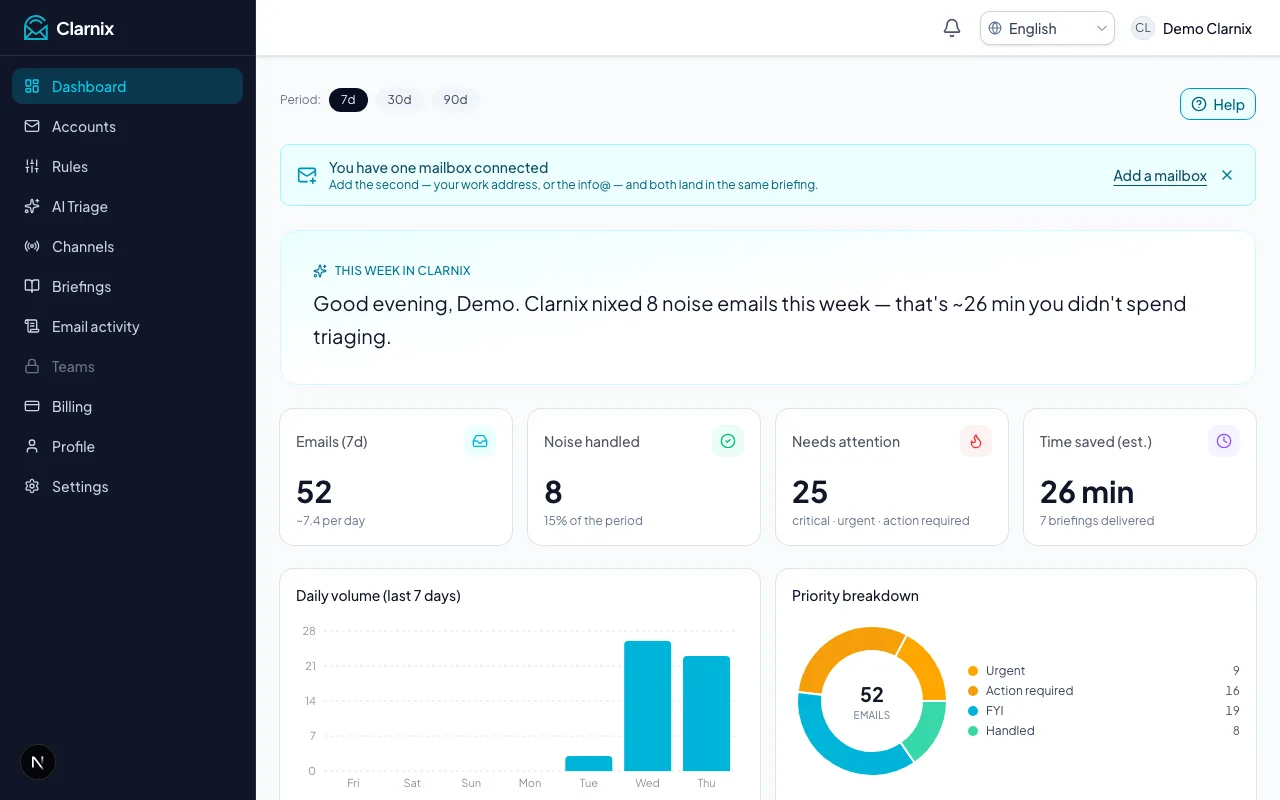
Task: Click the Handled green legend dot
Action: coord(973,731)
